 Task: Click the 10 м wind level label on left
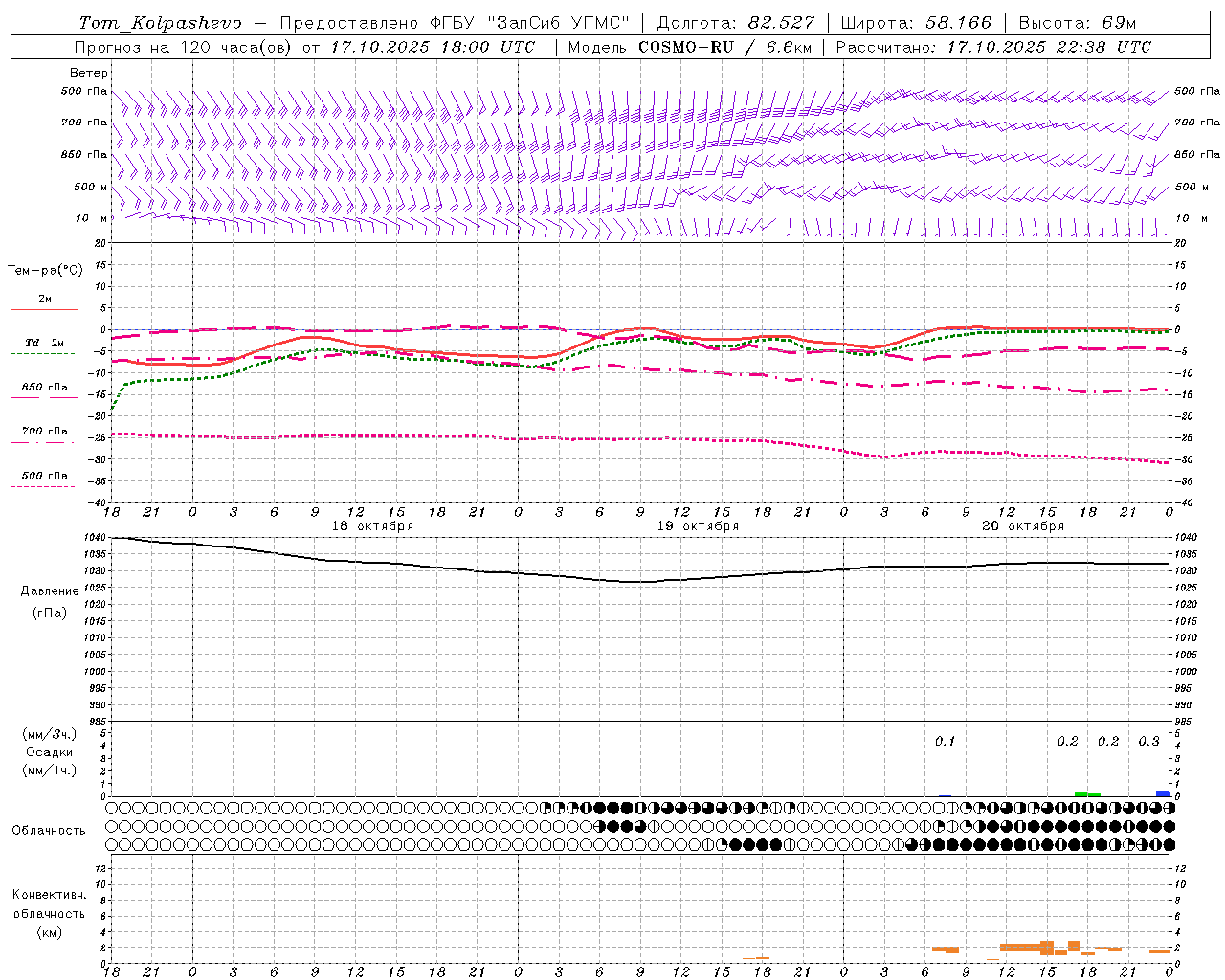pyautogui.click(x=93, y=218)
